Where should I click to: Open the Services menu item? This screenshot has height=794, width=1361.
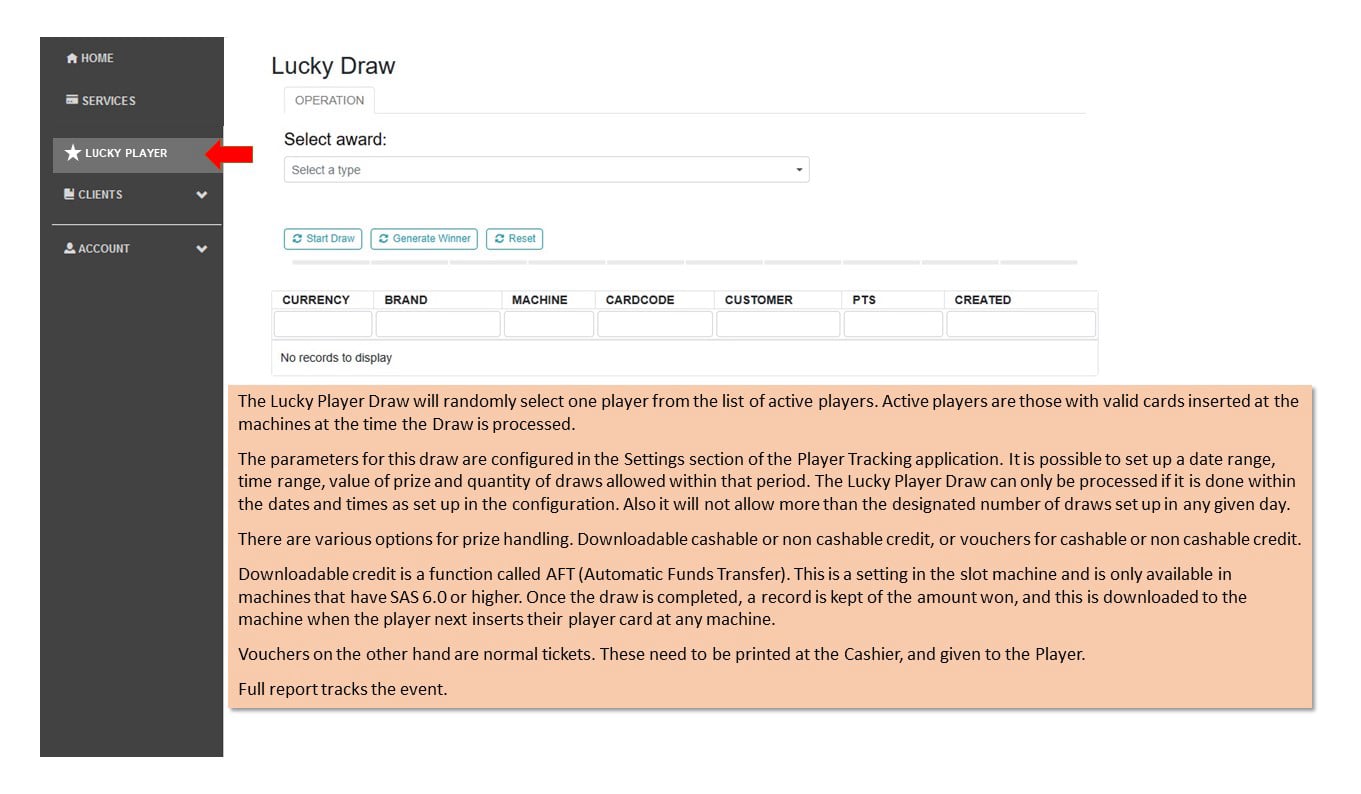tap(100, 100)
